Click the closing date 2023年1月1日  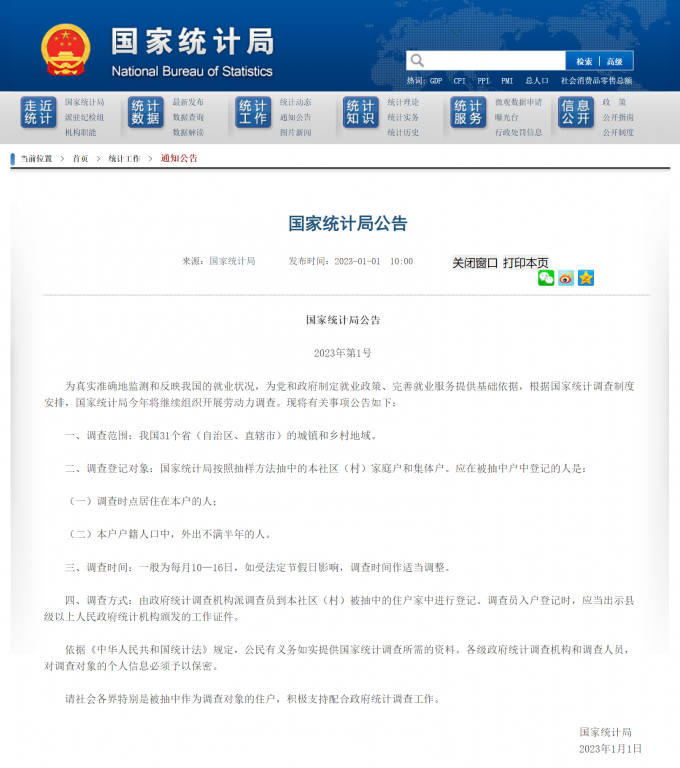610,749
